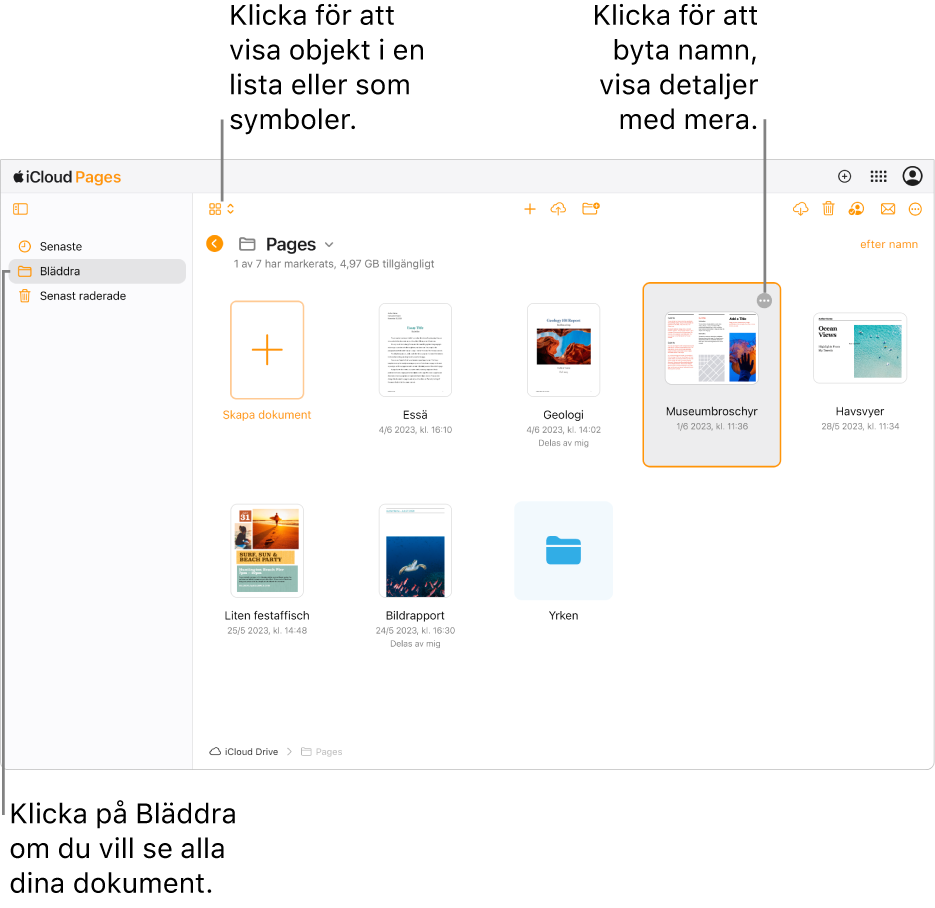Viewport: 935px width, 908px height.
Task: Download the selection with the cloud download icon
Action: (x=800, y=209)
